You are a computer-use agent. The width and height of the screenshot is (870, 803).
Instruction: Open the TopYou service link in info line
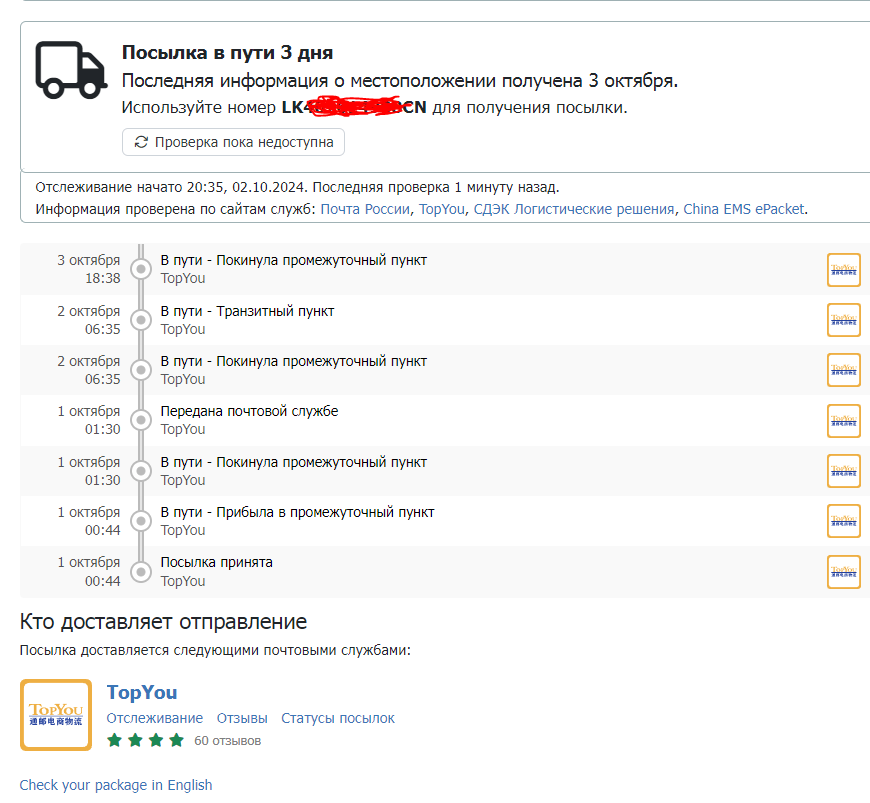442,209
